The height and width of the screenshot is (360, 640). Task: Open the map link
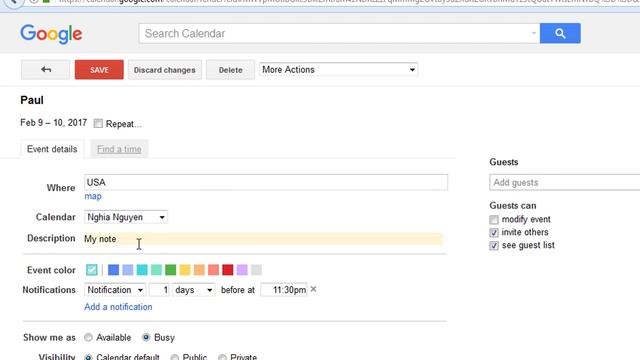pyautogui.click(x=93, y=196)
